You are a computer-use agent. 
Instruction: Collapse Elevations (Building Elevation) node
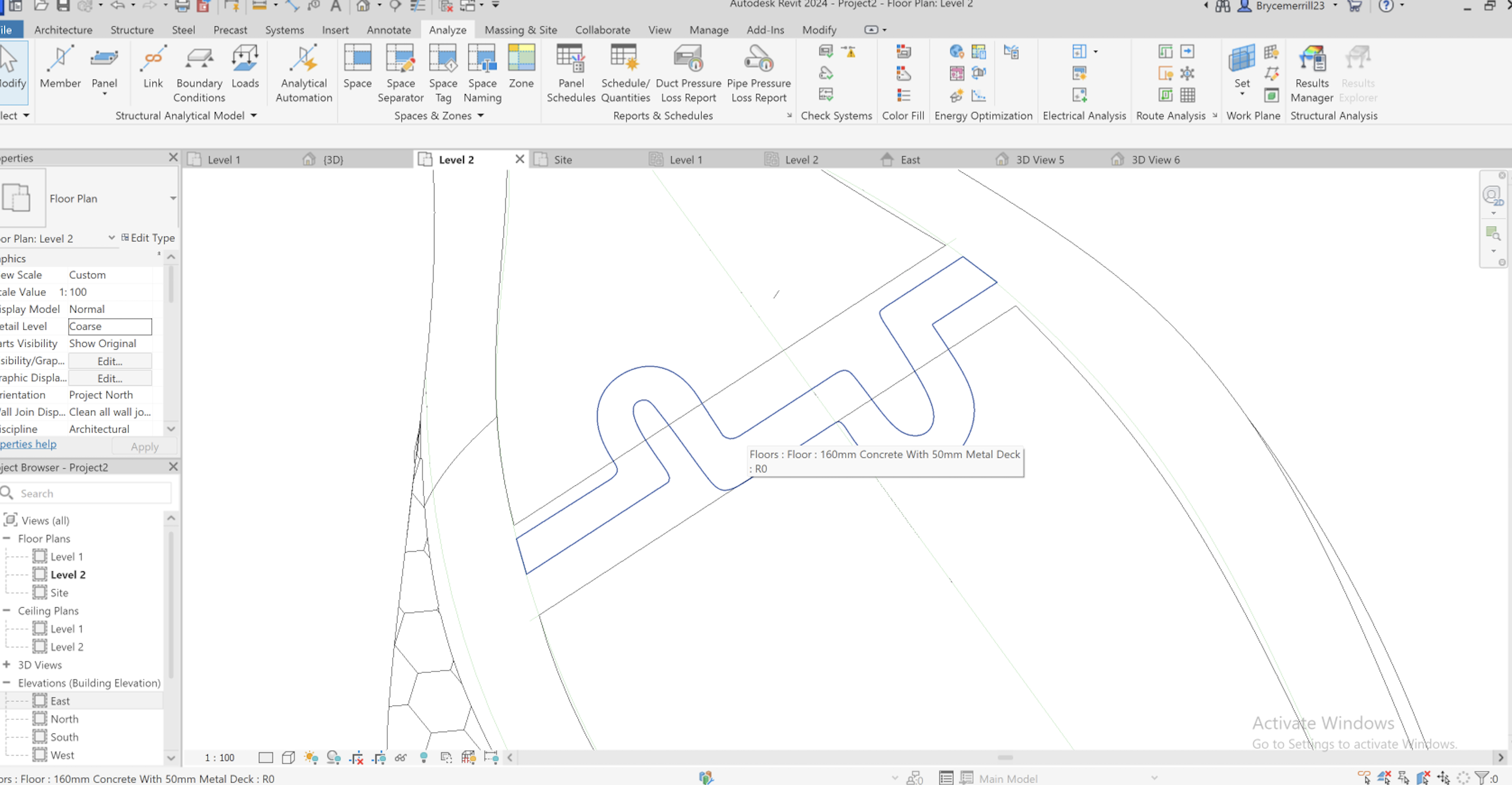tap(7, 682)
